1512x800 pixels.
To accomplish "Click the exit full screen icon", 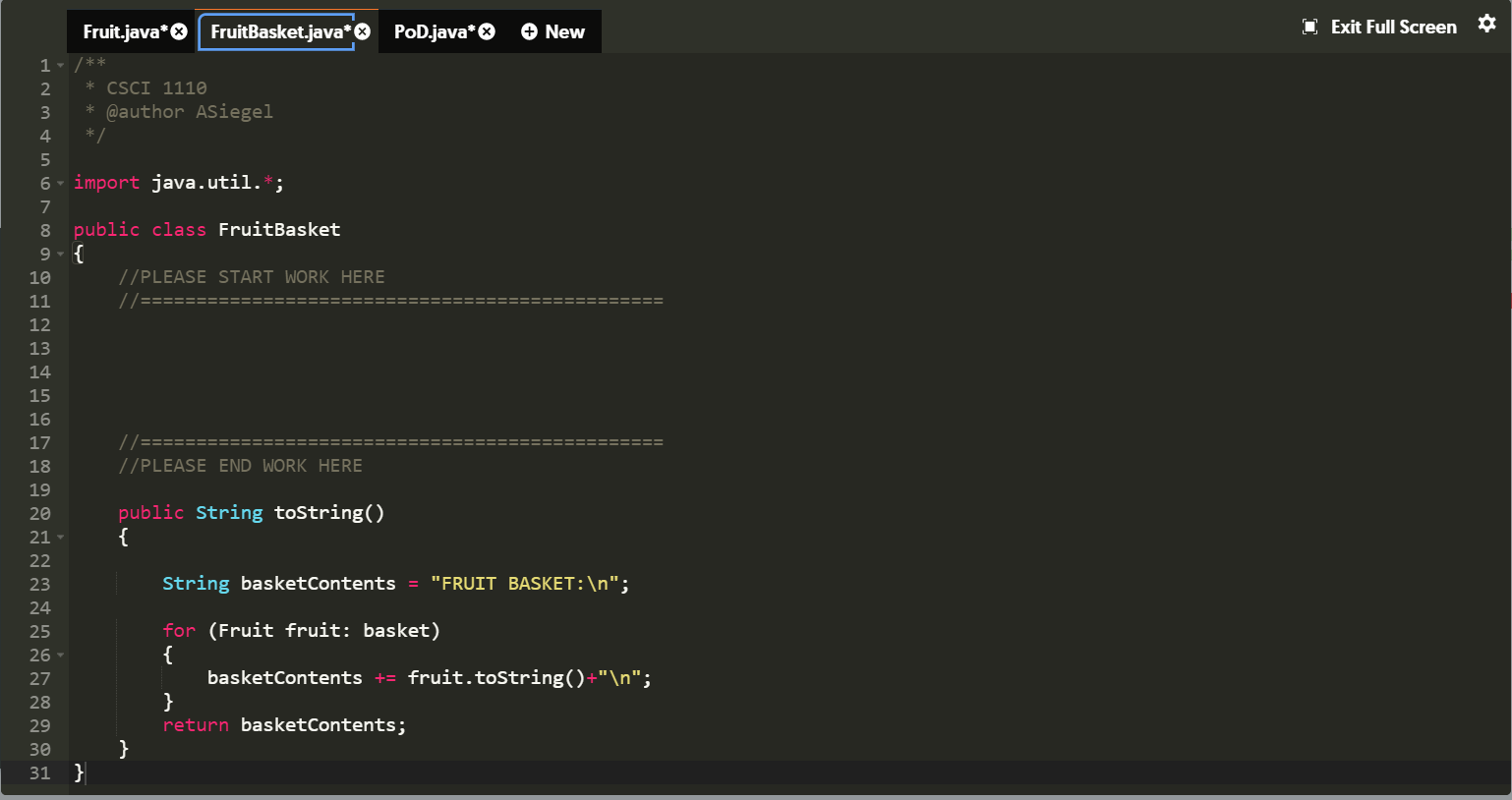I will [1309, 28].
